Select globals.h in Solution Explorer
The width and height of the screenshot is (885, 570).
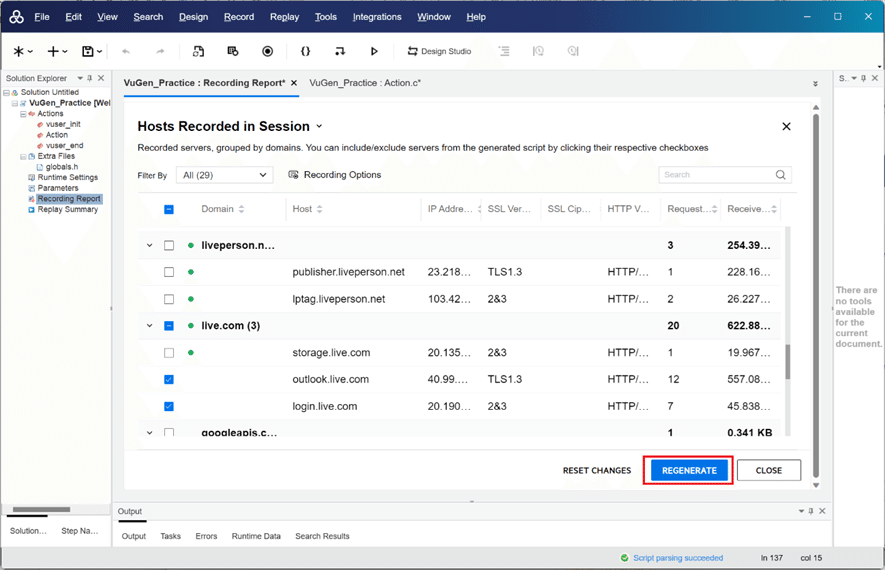point(62,167)
